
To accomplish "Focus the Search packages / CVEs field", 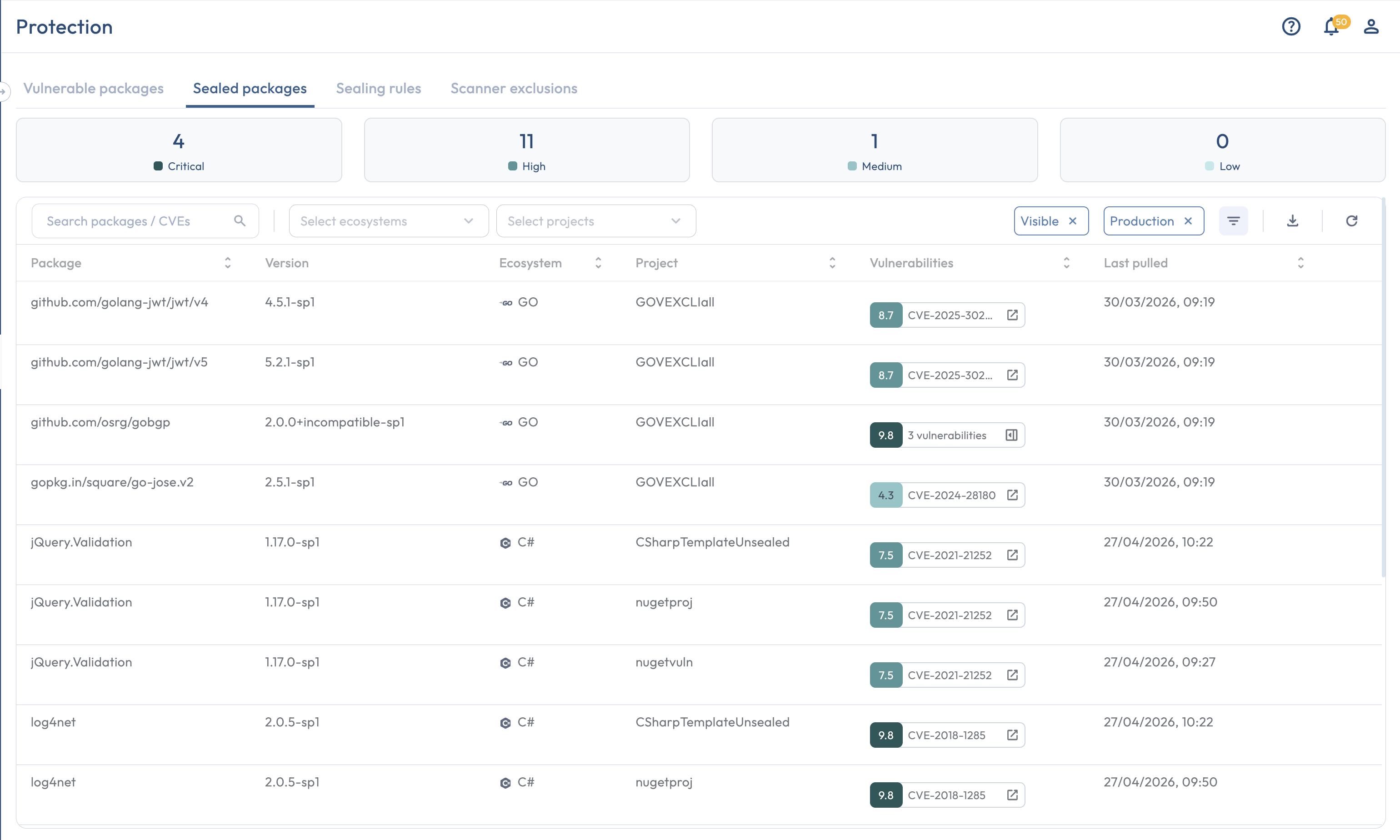I will pyautogui.click(x=145, y=221).
